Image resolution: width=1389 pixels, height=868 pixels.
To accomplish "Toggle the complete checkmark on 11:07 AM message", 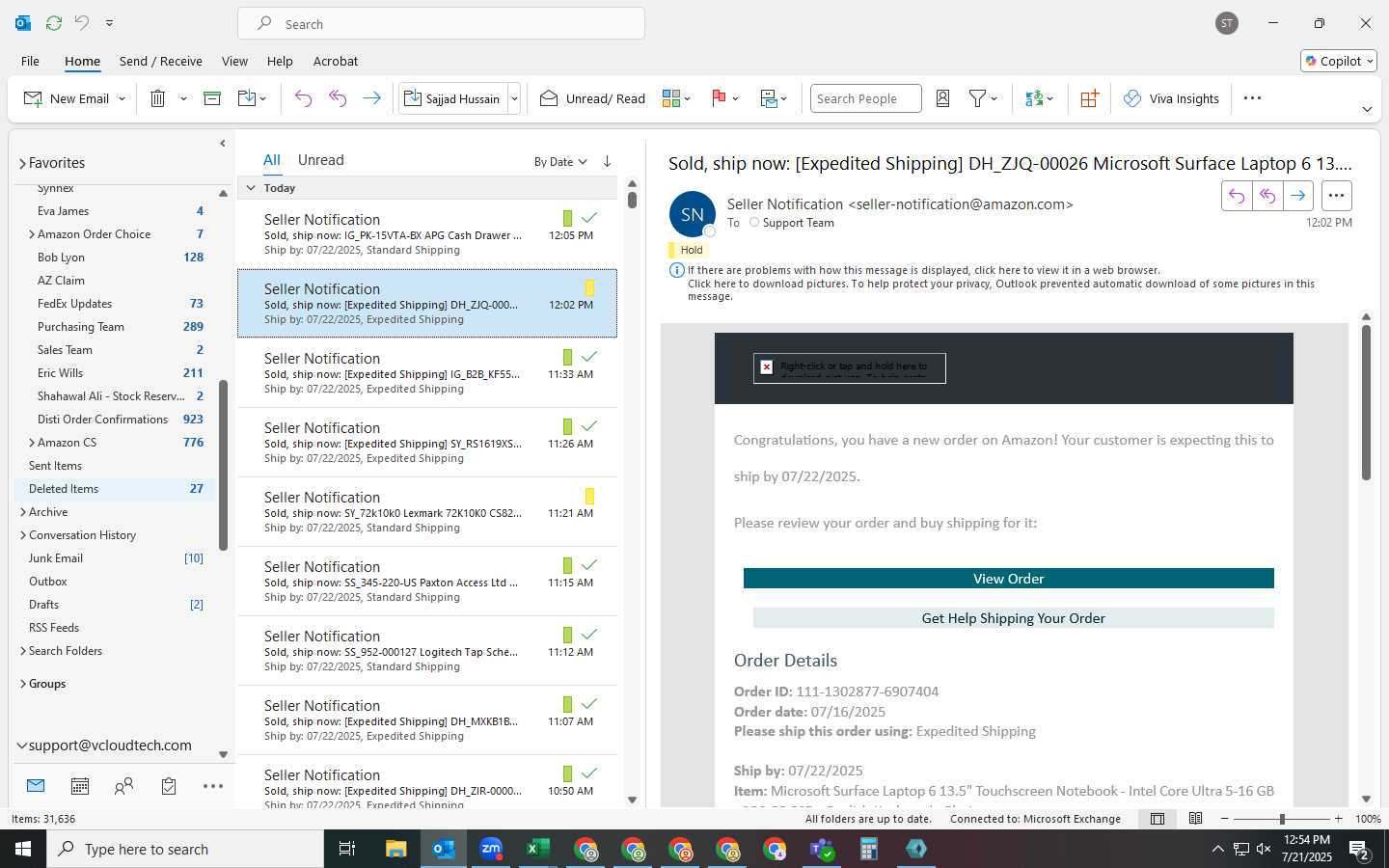I will pos(589,704).
